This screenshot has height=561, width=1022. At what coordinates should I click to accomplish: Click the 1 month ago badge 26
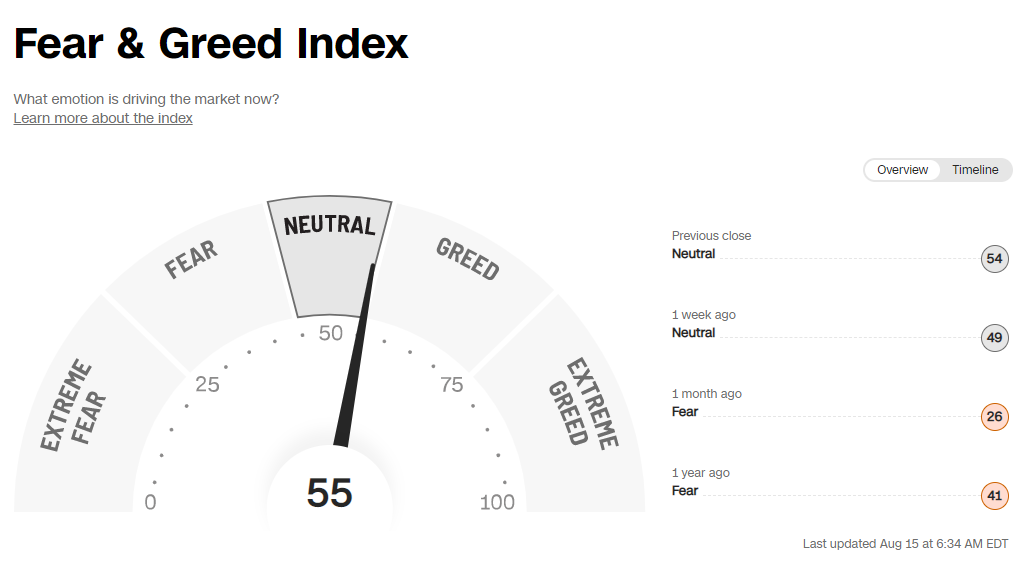[x=994, y=417]
